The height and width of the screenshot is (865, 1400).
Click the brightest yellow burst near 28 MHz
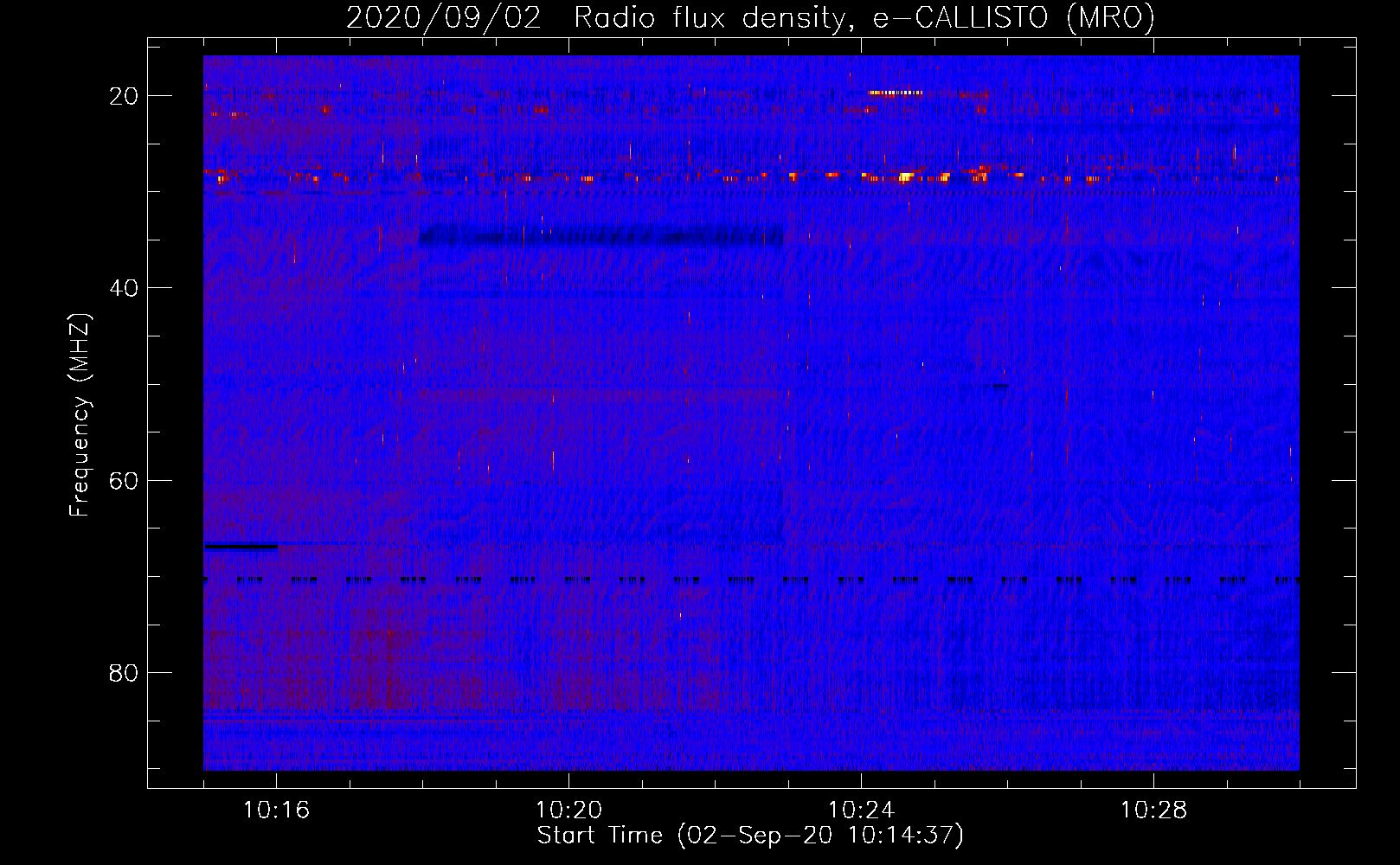click(x=906, y=177)
